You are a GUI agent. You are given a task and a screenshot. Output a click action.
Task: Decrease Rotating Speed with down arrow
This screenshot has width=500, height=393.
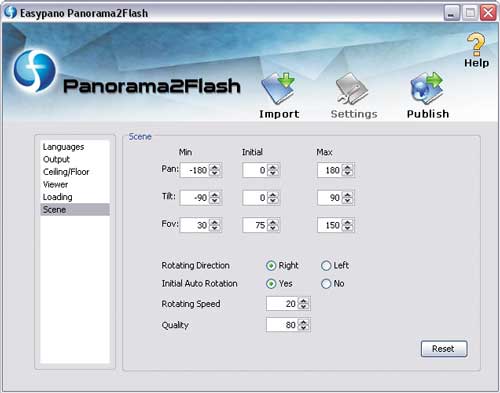(x=303, y=307)
